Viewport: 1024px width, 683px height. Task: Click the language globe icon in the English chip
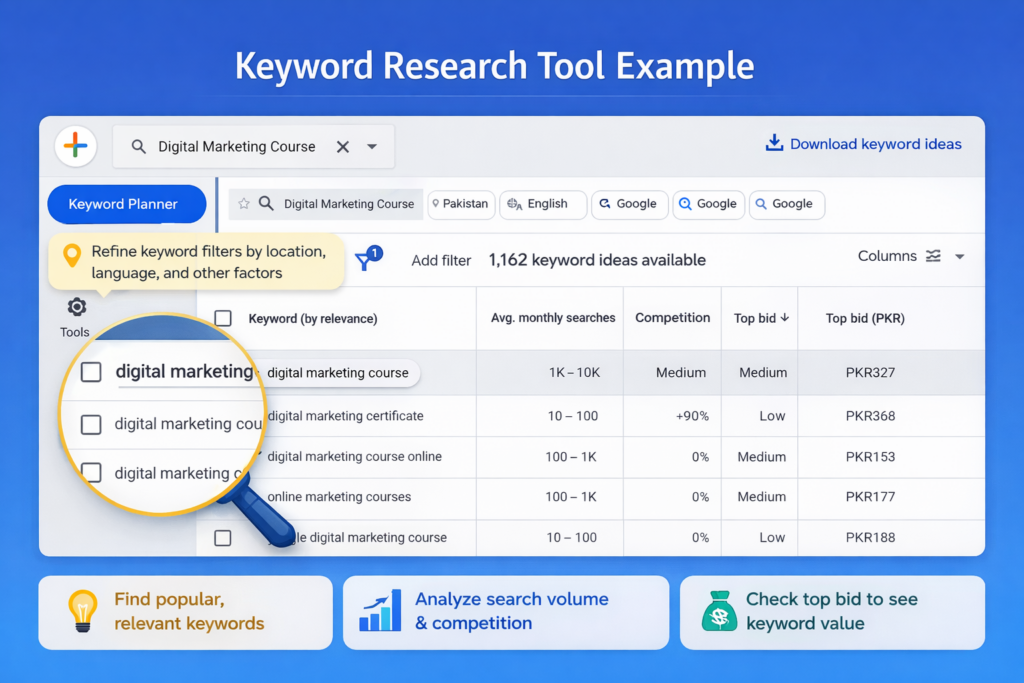pos(512,204)
